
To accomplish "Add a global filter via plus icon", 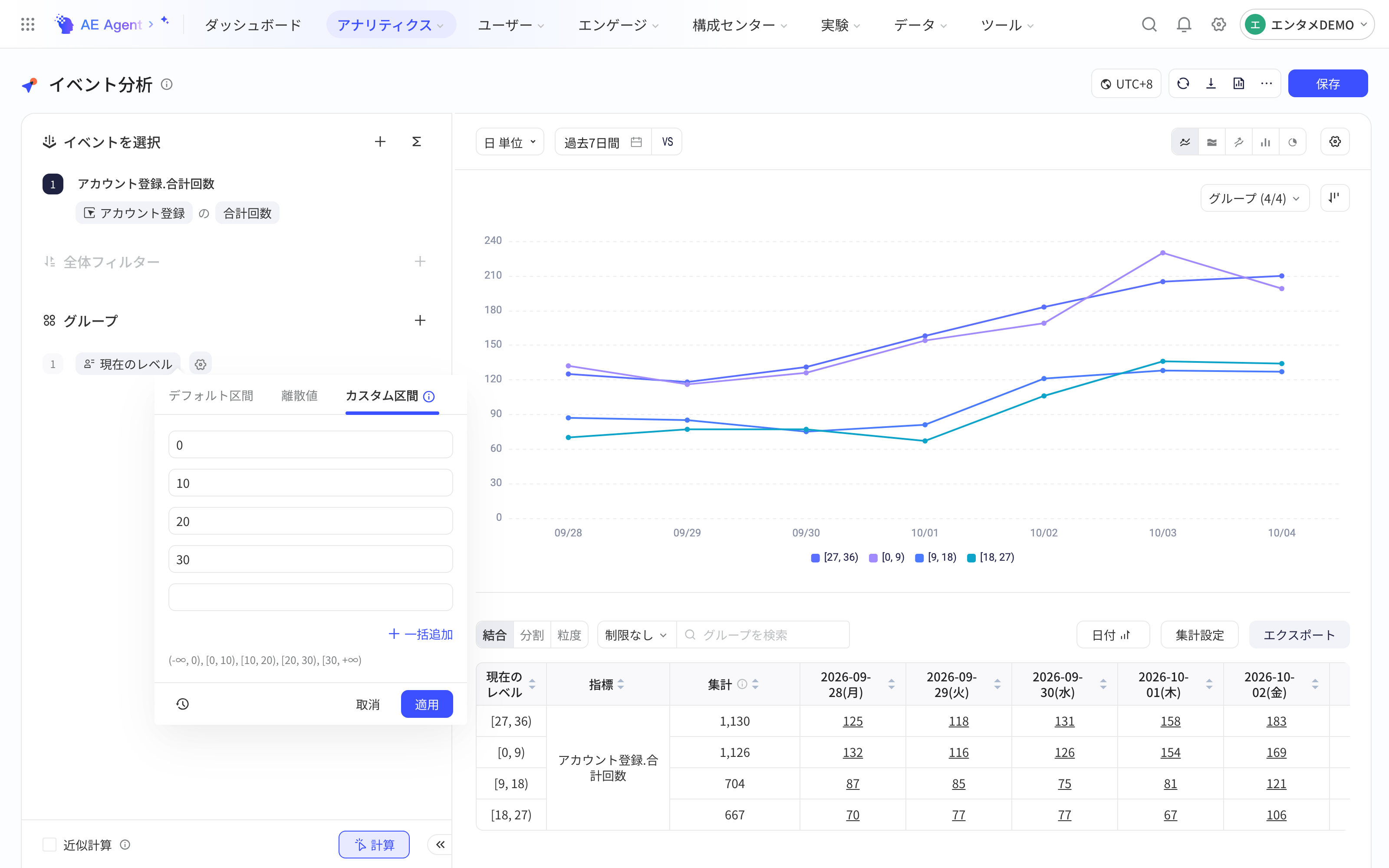I will [420, 262].
